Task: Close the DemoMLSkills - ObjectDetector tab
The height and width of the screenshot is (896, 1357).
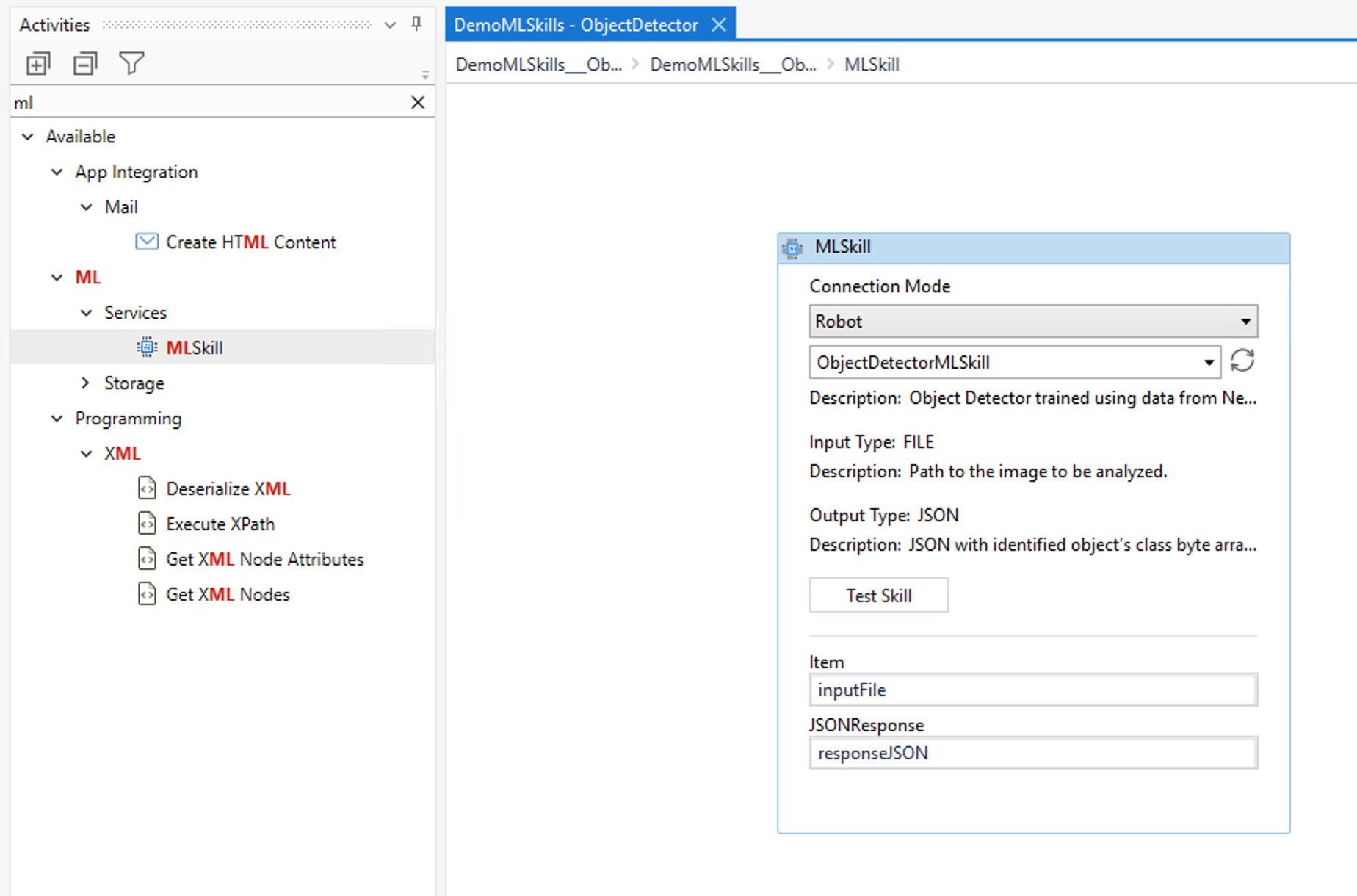Action: coord(720,25)
